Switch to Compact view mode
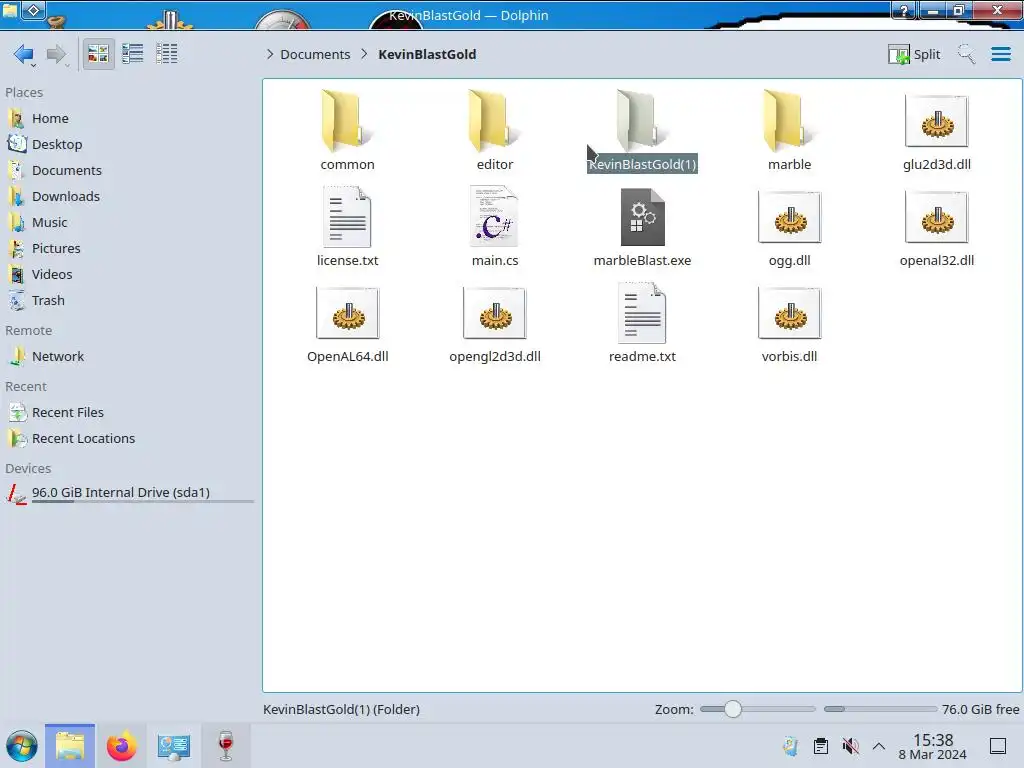Image resolution: width=1024 pixels, height=768 pixels. click(133, 54)
